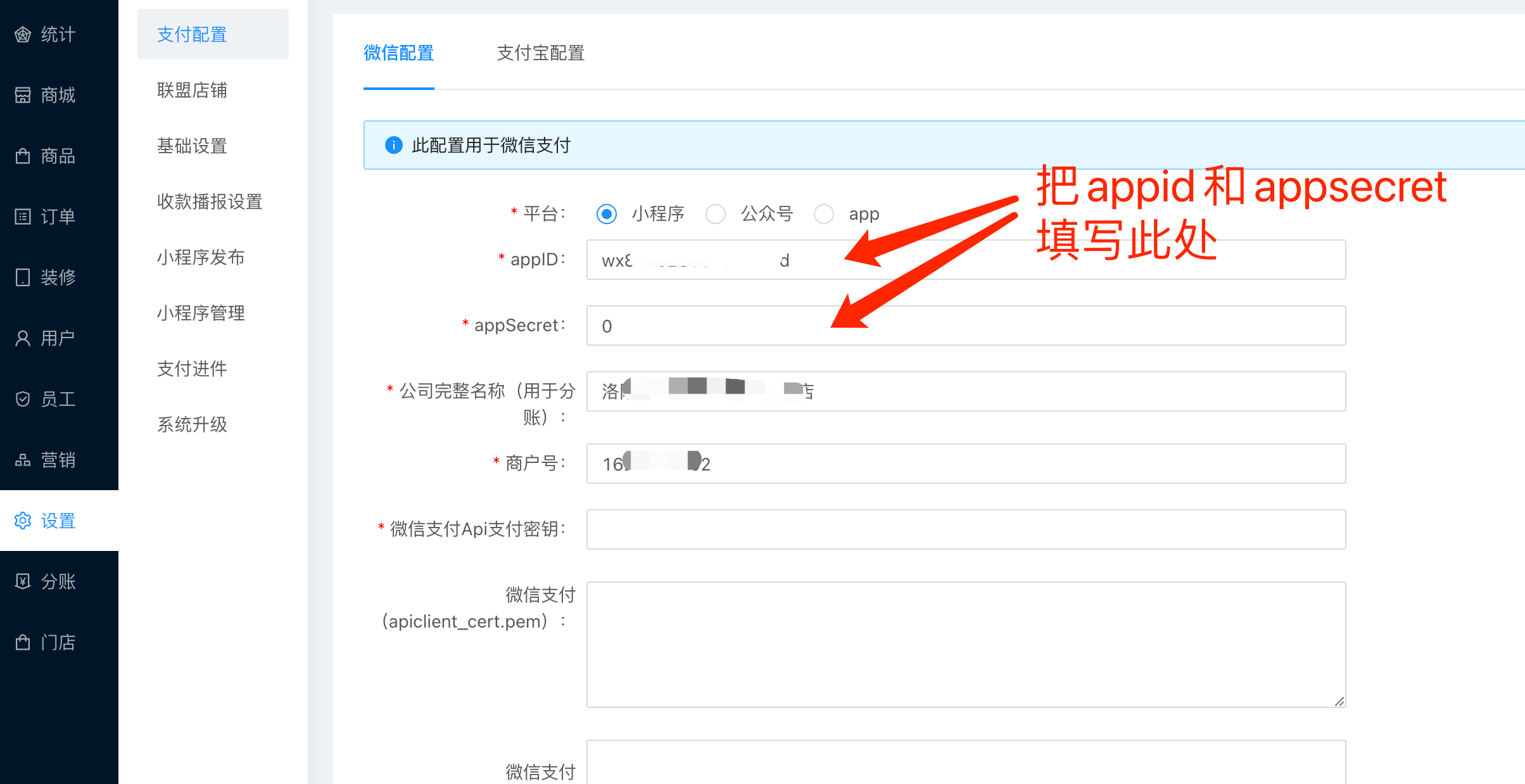Viewport: 1525px width, 784px height.
Task: Click the 商城 mall icon in sidebar
Action: pyautogui.click(x=23, y=95)
